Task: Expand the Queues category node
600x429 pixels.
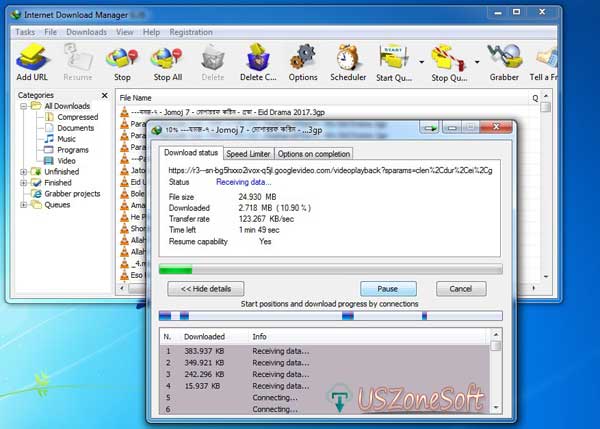Action: [x=24, y=205]
